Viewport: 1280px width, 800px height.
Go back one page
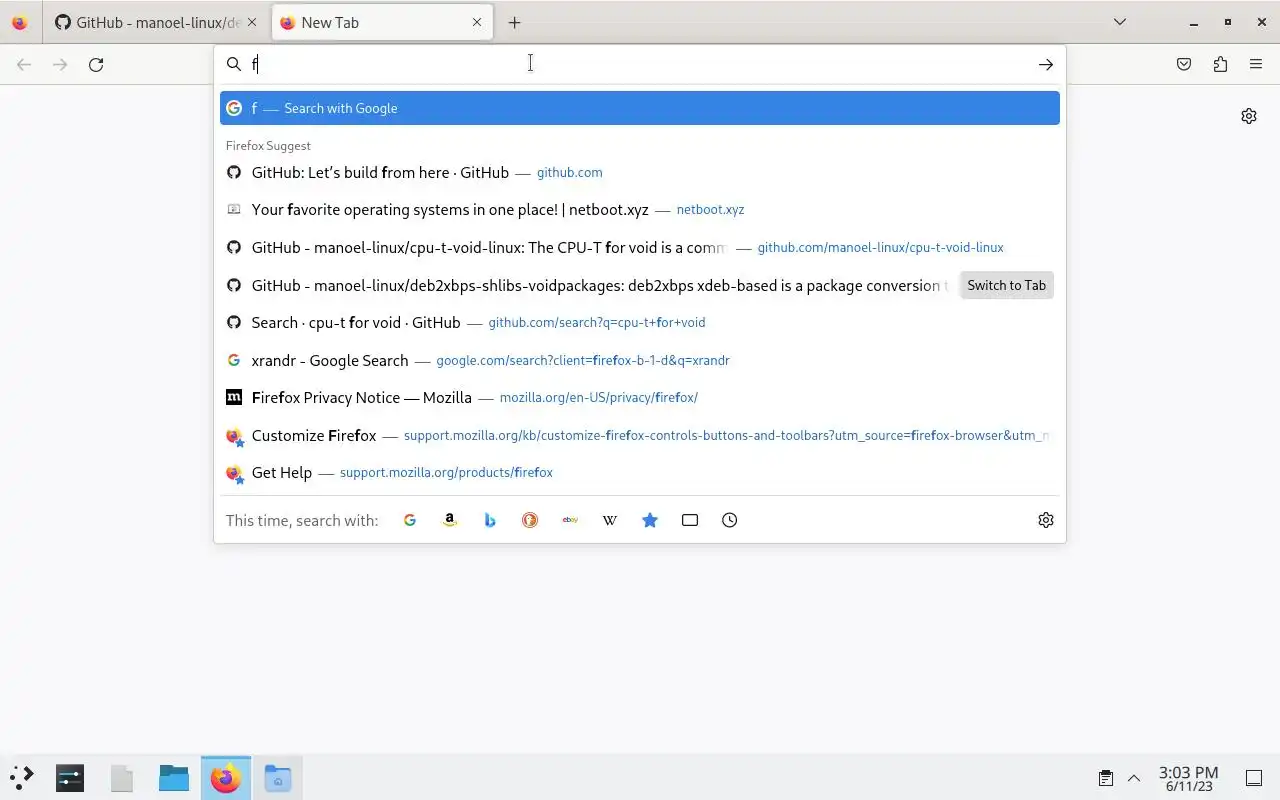pos(24,64)
